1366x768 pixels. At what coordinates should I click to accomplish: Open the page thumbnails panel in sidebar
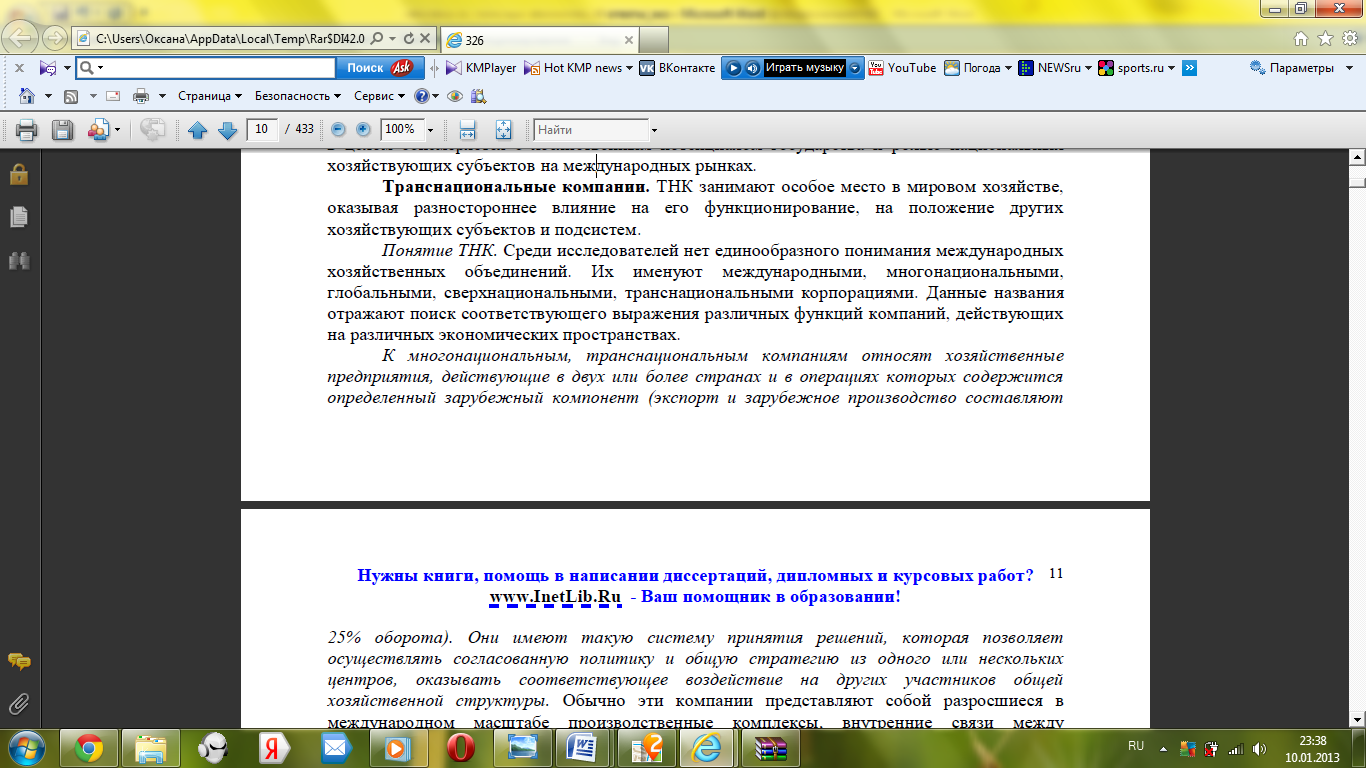(19, 217)
